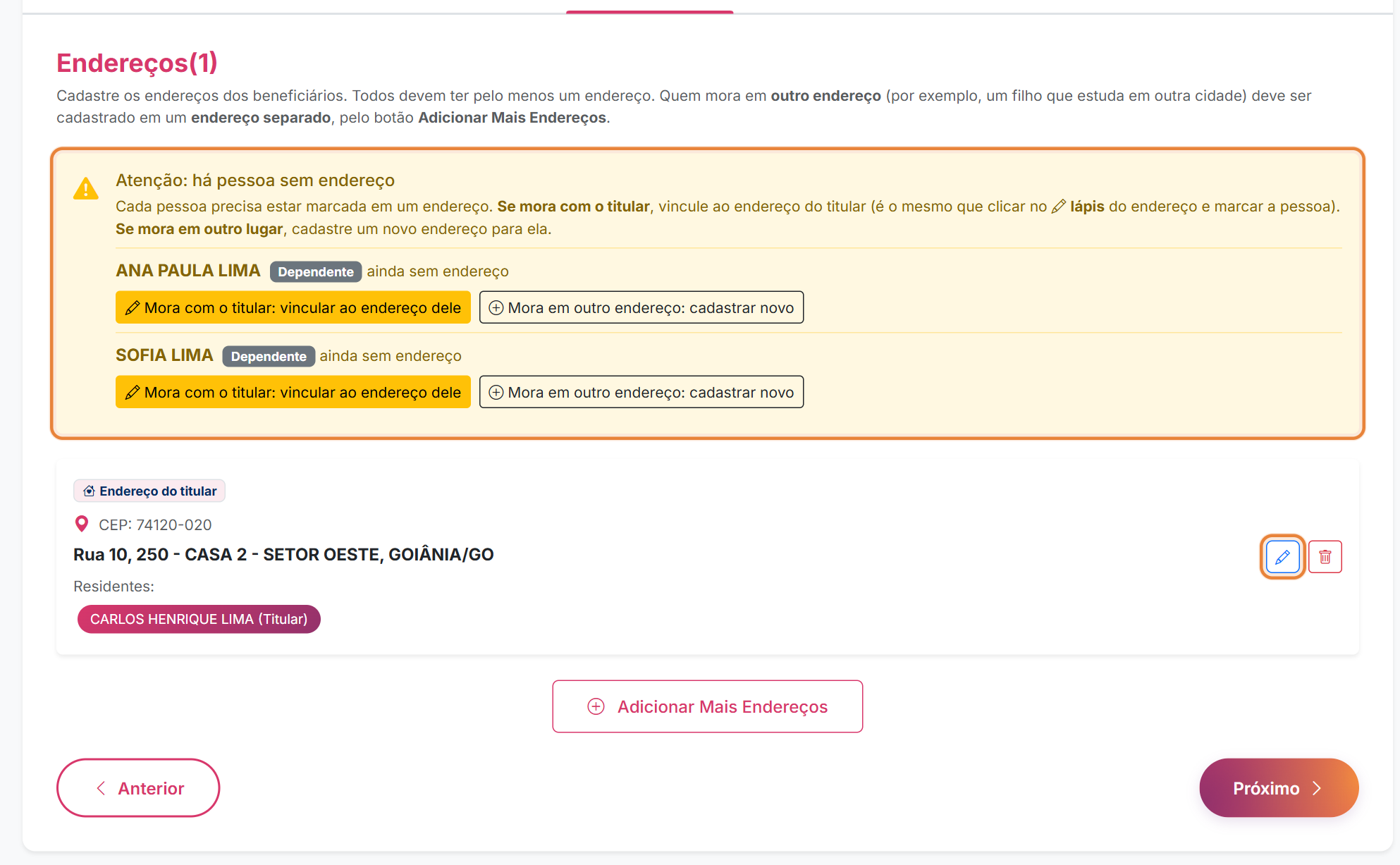Register a new address for SOFIA LIMA
This screenshot has height=865, width=1400.
(641, 392)
